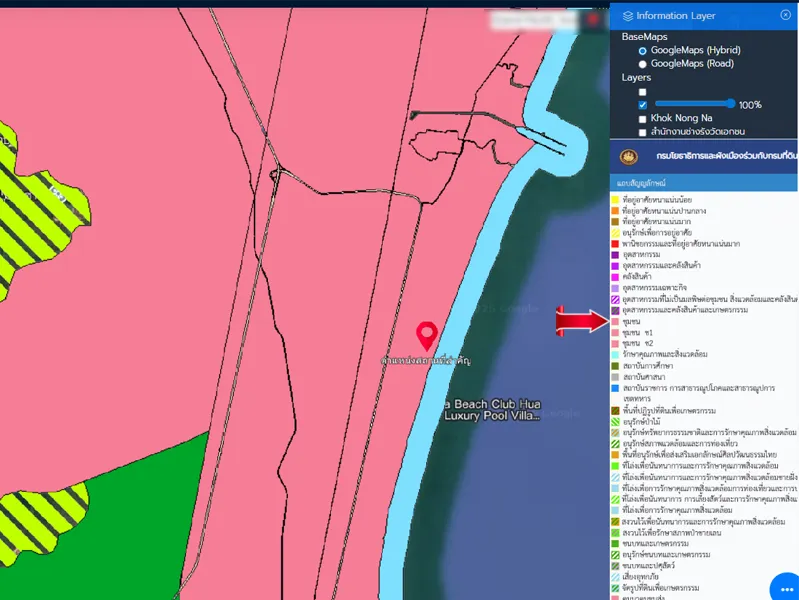This screenshot has height=600, width=800.
Task: Select GoogleMaps (Road) basemap radio
Action: [x=642, y=63]
